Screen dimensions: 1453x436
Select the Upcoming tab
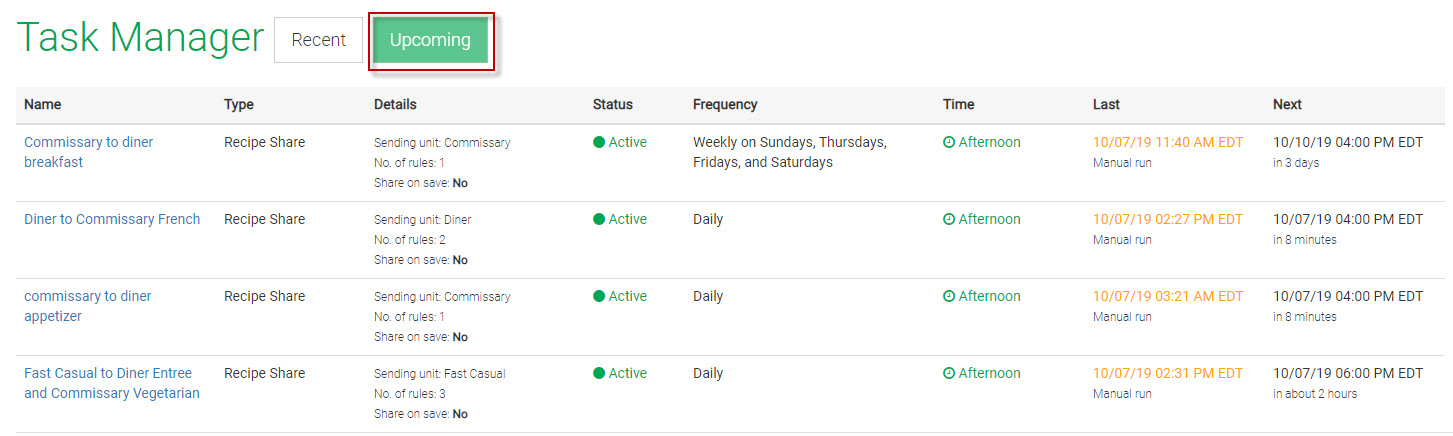tap(430, 40)
